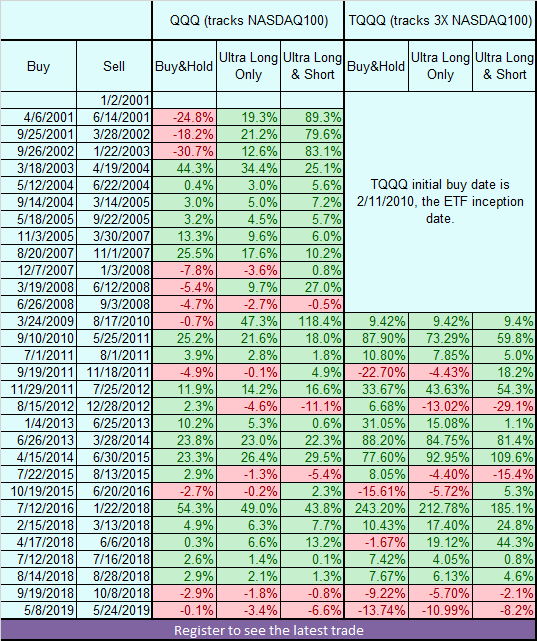The image size is (537, 641).
Task: Select the 17.6% Ultra Long Only cell
Action: click(248, 253)
